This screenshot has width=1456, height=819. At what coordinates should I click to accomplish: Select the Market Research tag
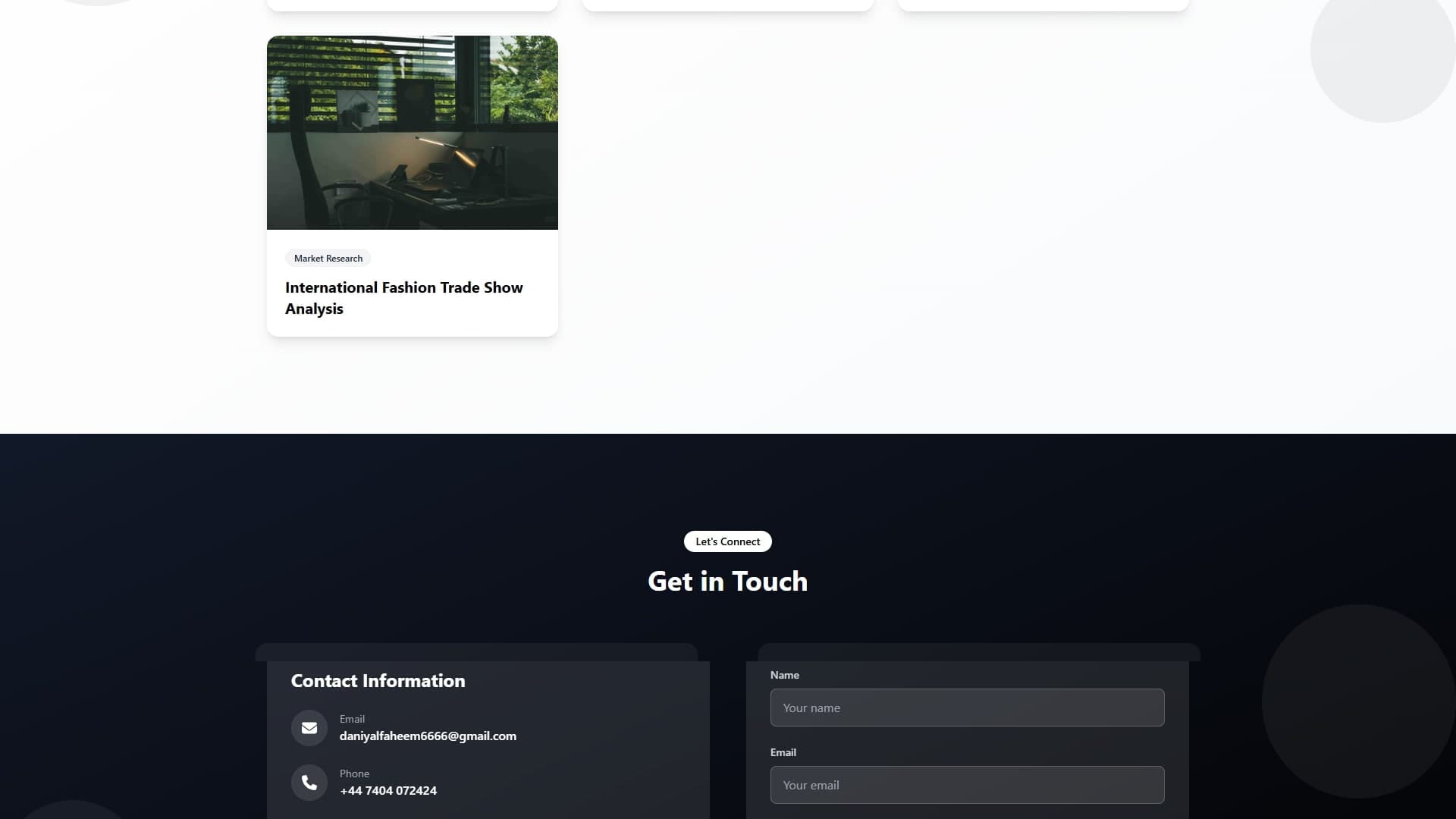(328, 259)
